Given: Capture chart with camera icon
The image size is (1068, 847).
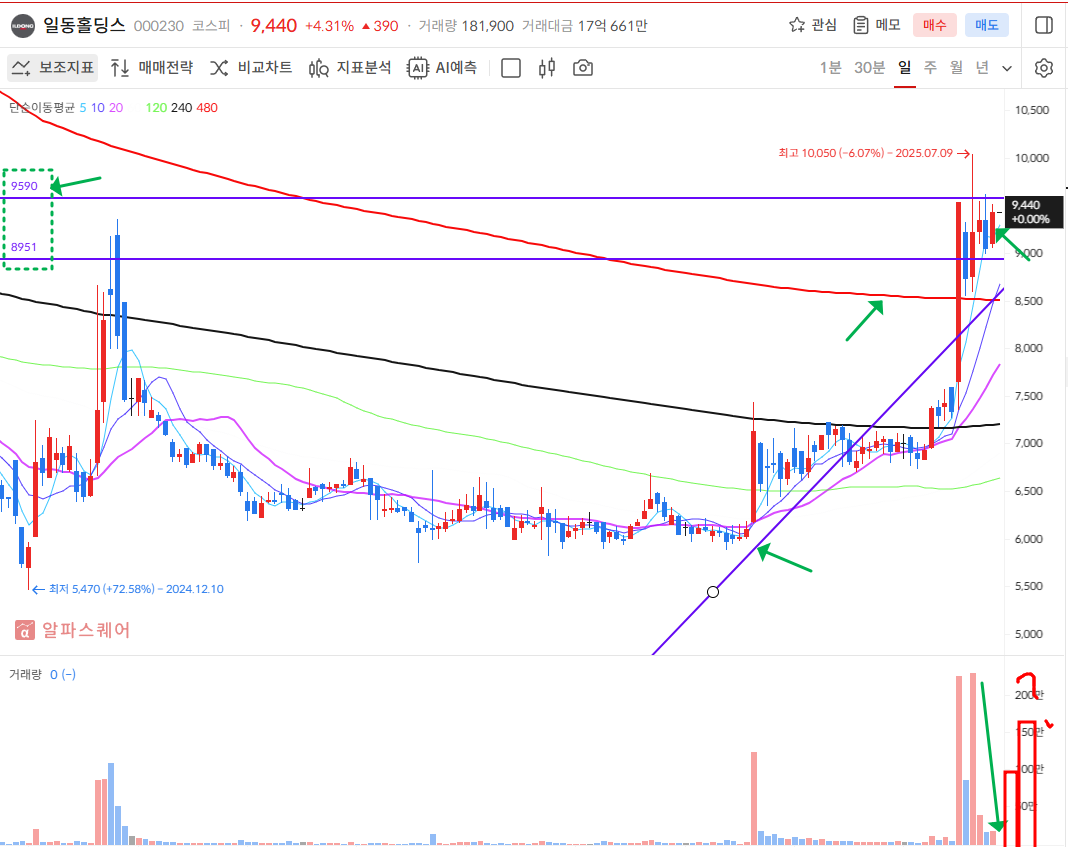Looking at the screenshot, I should pyautogui.click(x=583, y=68).
